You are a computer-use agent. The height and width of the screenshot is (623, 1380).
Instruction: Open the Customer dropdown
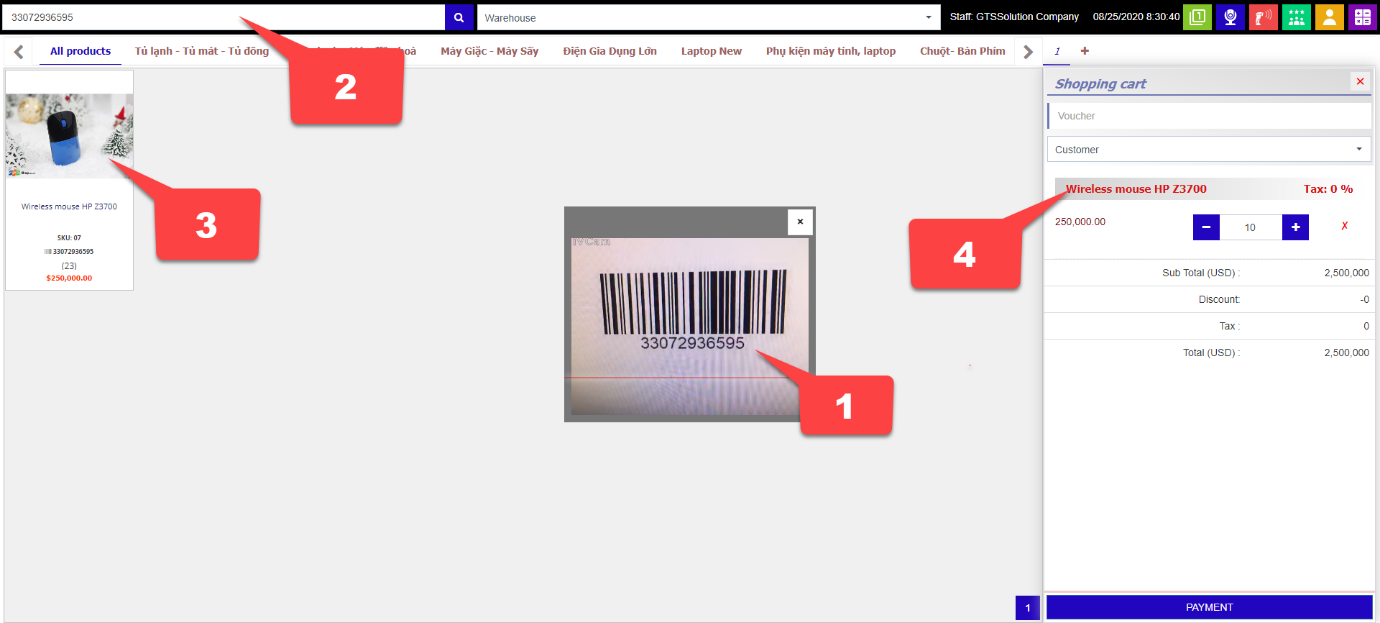[1209, 149]
